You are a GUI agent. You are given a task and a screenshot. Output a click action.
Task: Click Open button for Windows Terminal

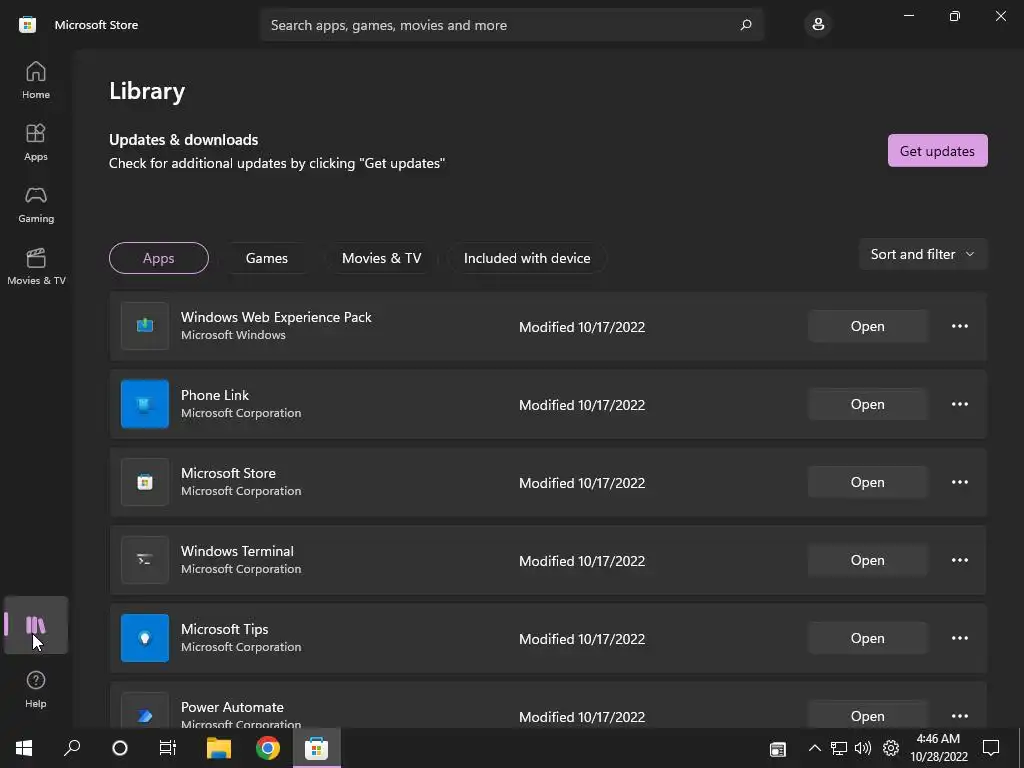867,560
